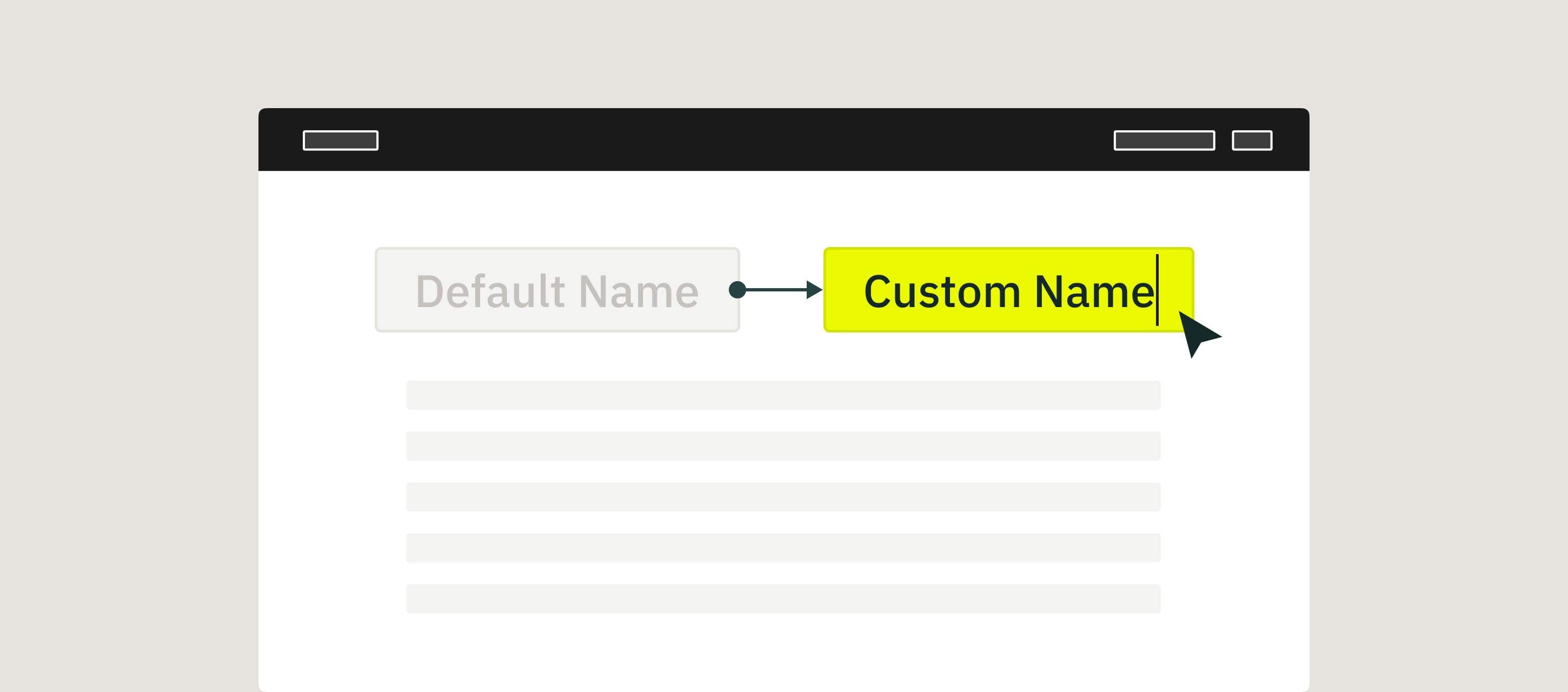Click the placeholder button at header left
The width and height of the screenshot is (1568, 692).
(340, 141)
